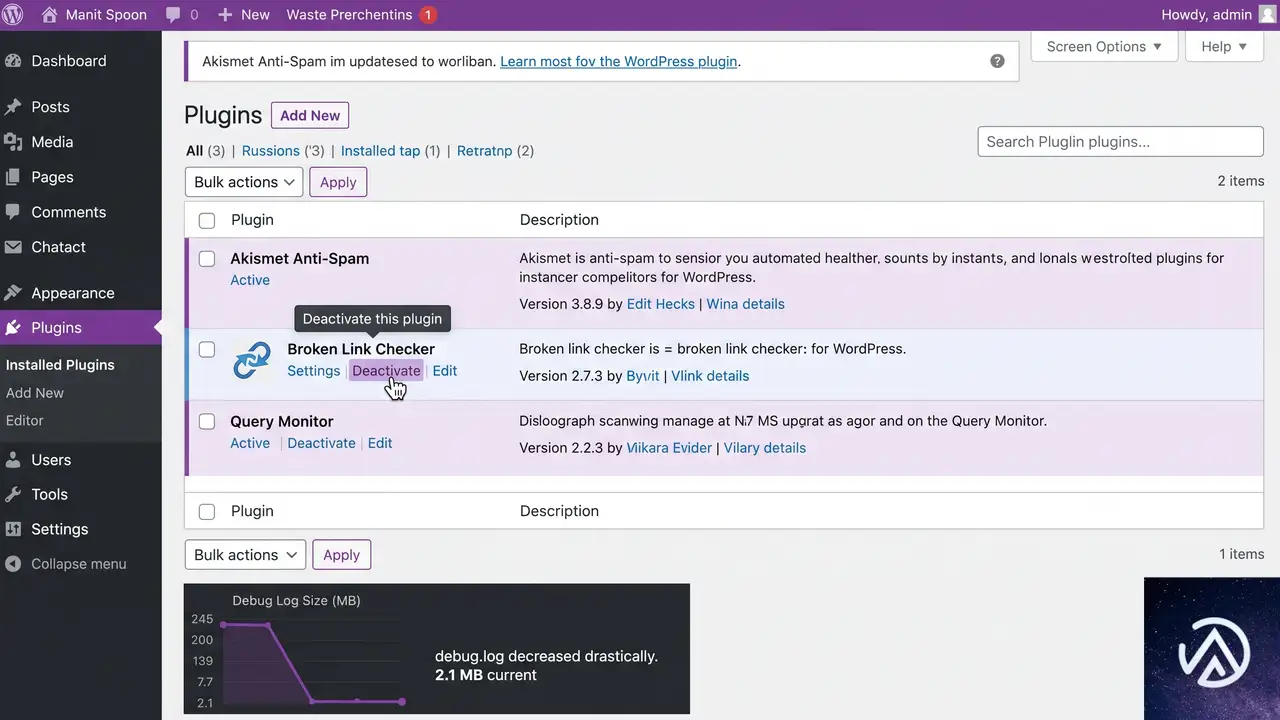The height and width of the screenshot is (720, 1280).
Task: Toggle the select-all checkbox in table footer
Action: coord(207,512)
